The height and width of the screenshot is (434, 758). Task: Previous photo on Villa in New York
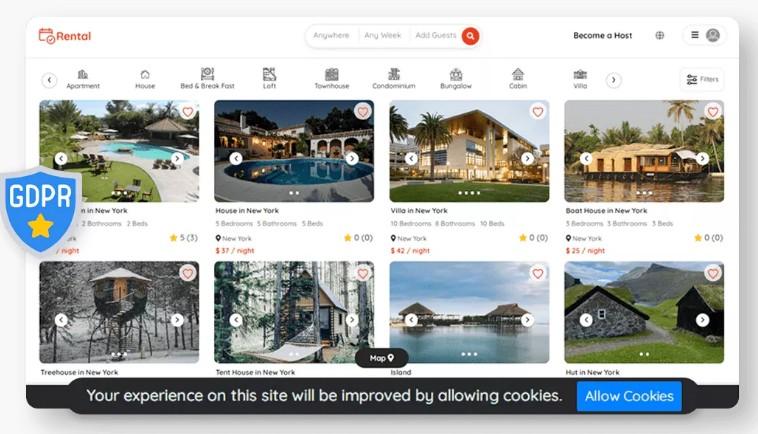pos(411,158)
